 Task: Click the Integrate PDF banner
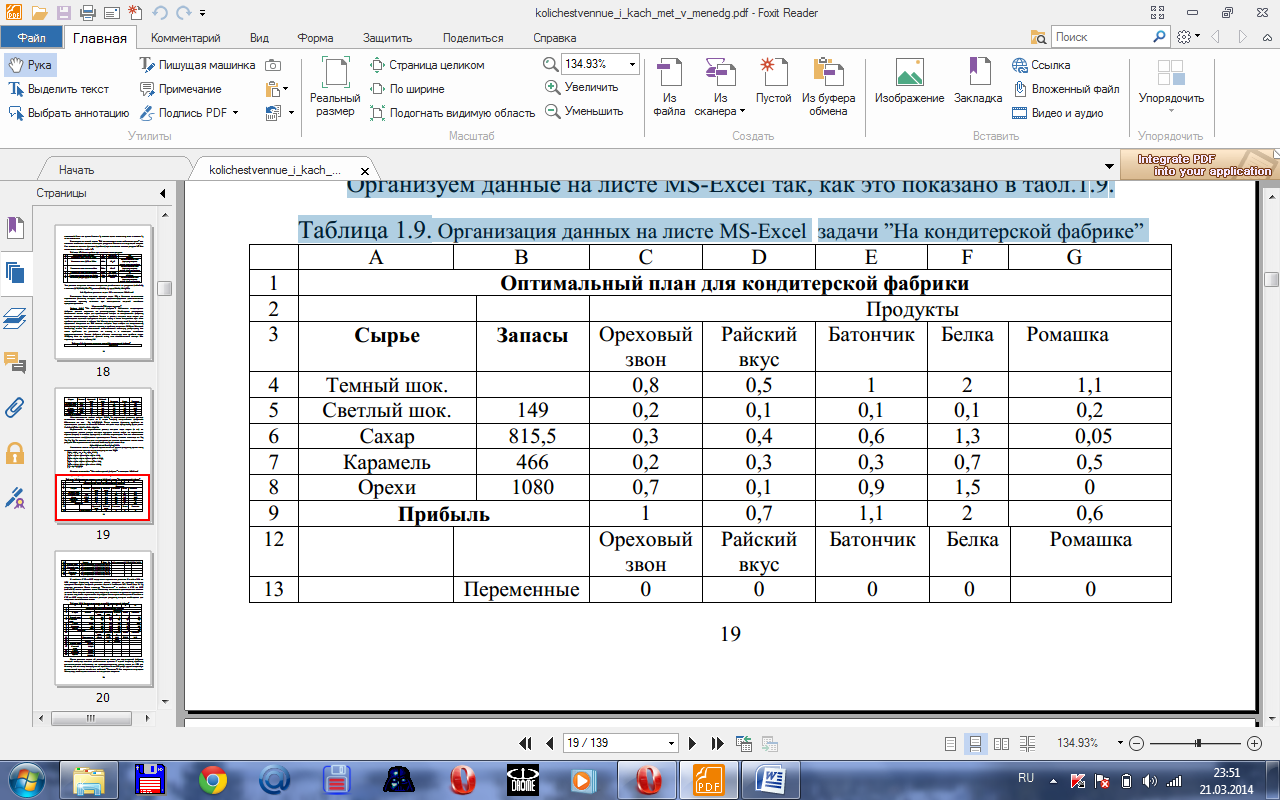(x=1200, y=165)
